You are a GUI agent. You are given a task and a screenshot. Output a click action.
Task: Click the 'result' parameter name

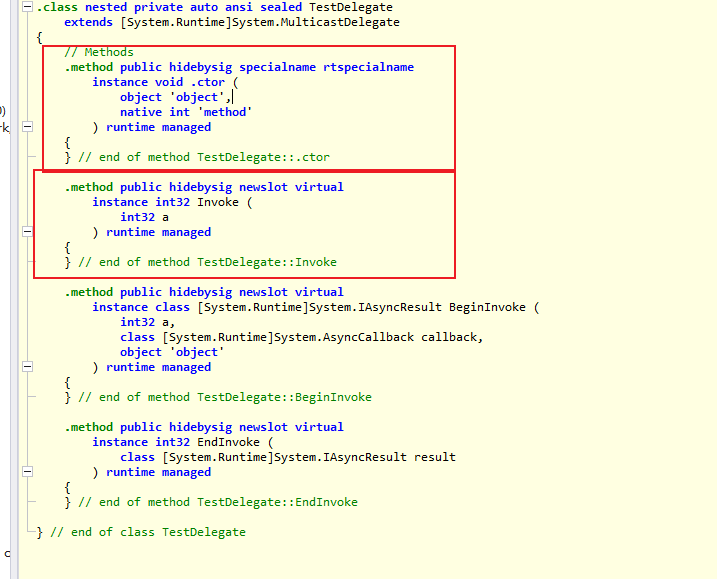point(435,457)
